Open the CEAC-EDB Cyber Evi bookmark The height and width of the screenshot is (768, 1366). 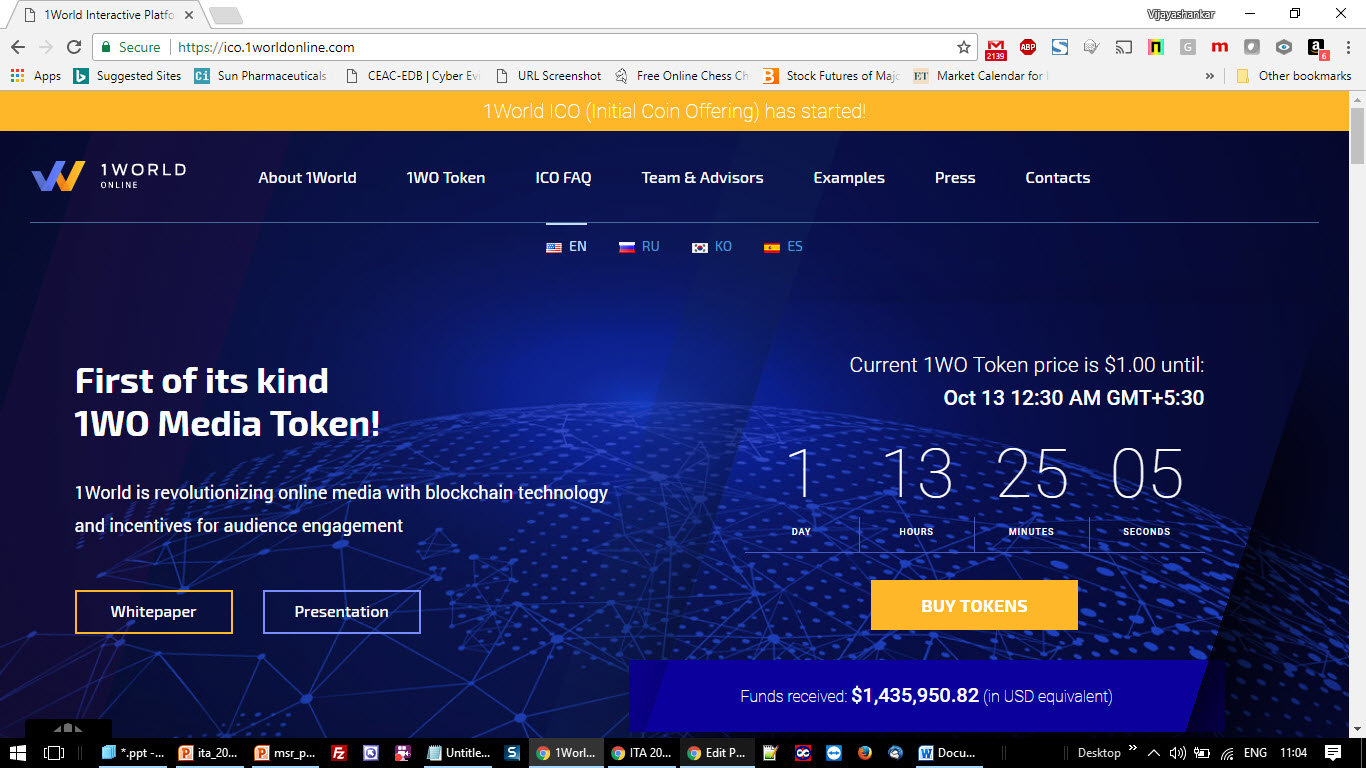point(411,76)
